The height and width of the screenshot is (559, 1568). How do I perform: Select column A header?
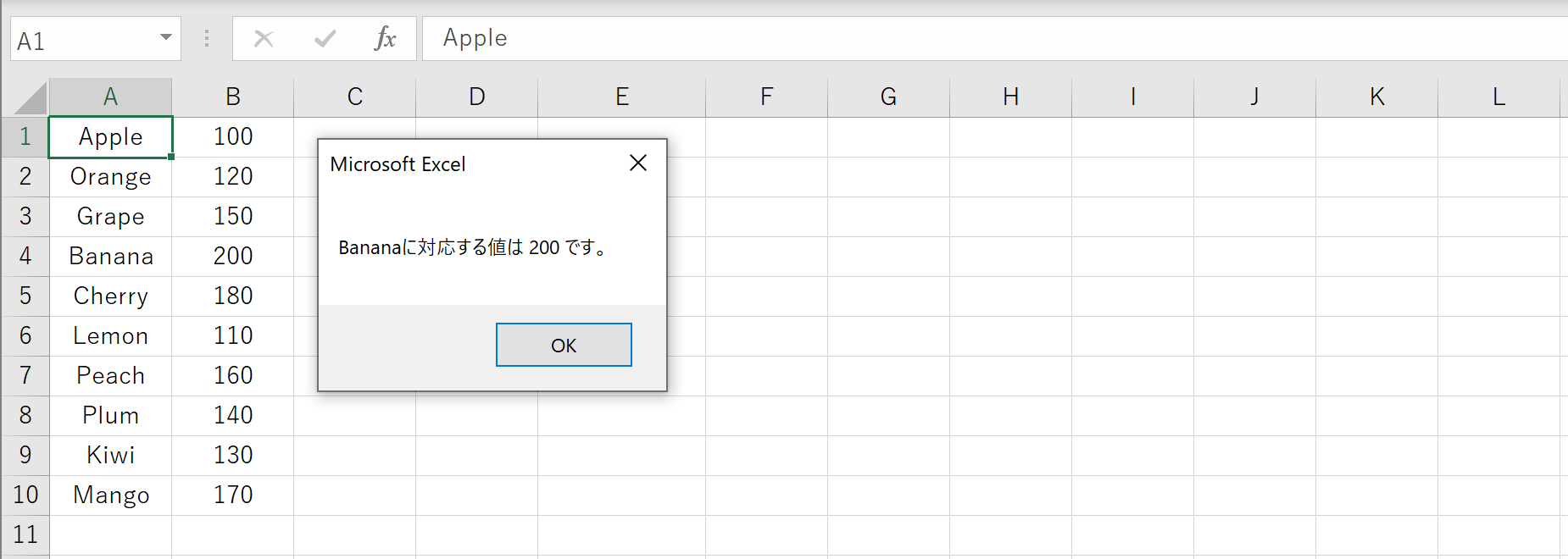point(110,97)
